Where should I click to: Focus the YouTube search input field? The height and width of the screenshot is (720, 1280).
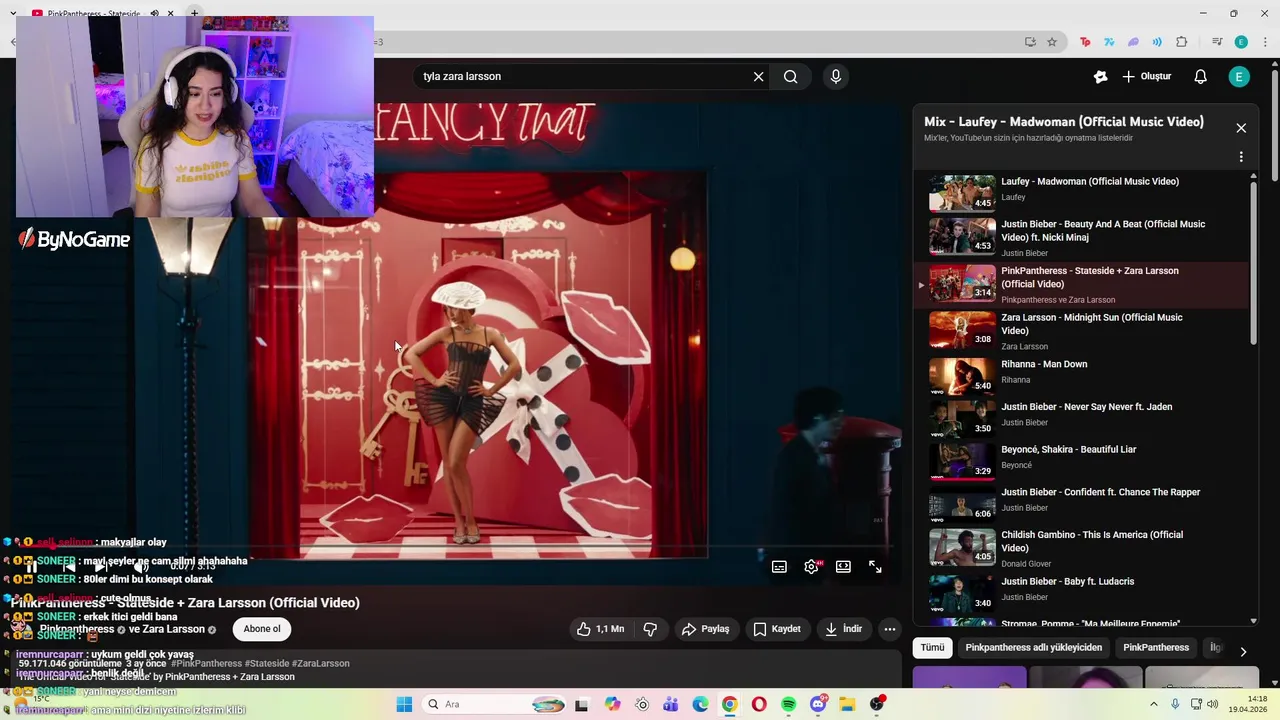[585, 76]
